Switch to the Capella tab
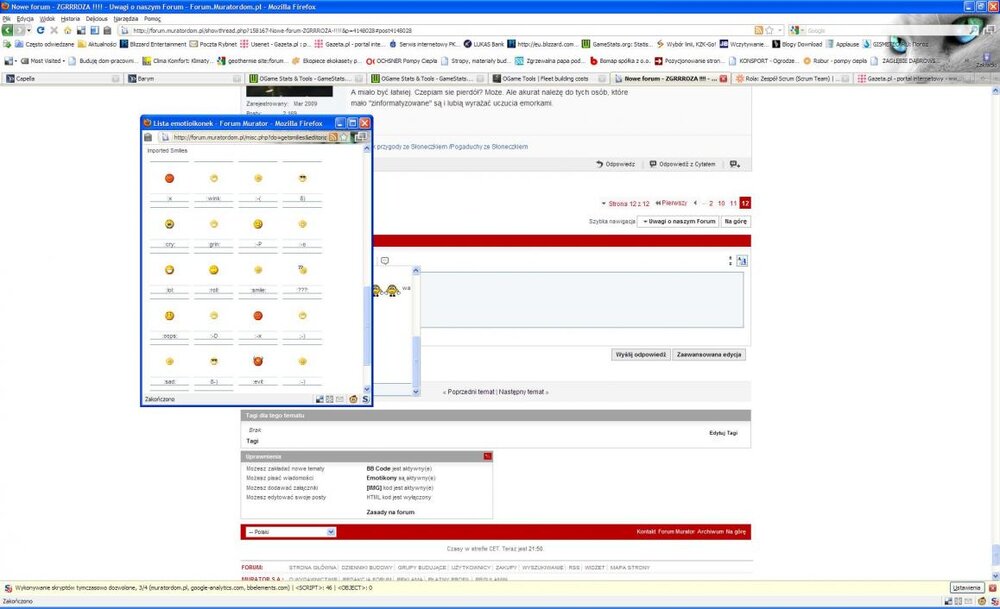1000x609 pixels. (x=25, y=77)
